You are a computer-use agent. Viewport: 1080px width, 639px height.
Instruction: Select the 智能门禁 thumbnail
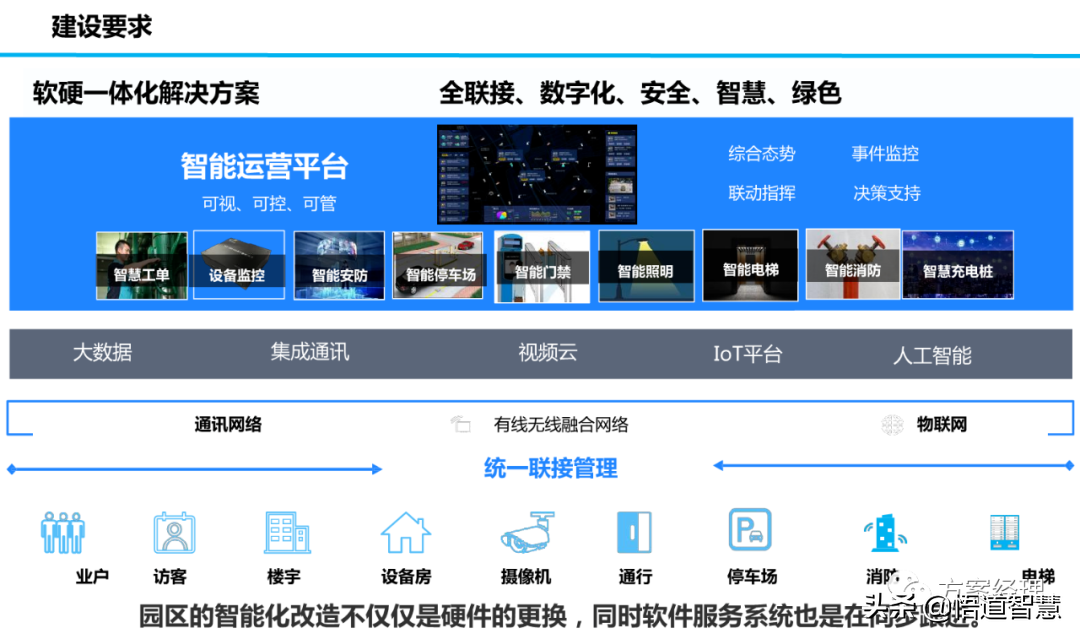542,267
